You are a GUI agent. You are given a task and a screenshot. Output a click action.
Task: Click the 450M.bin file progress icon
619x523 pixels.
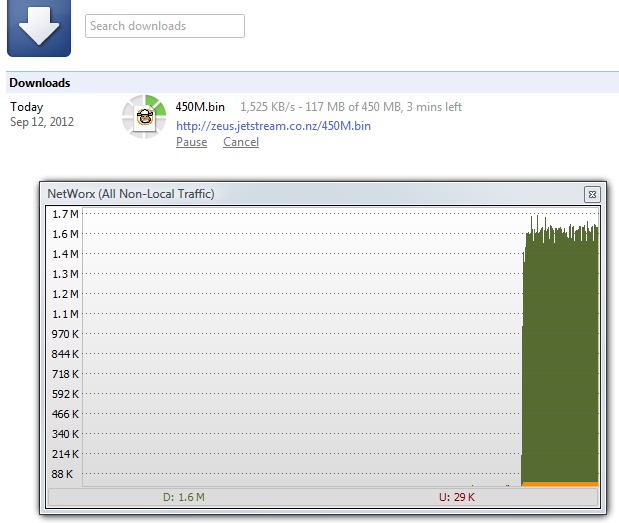144,117
